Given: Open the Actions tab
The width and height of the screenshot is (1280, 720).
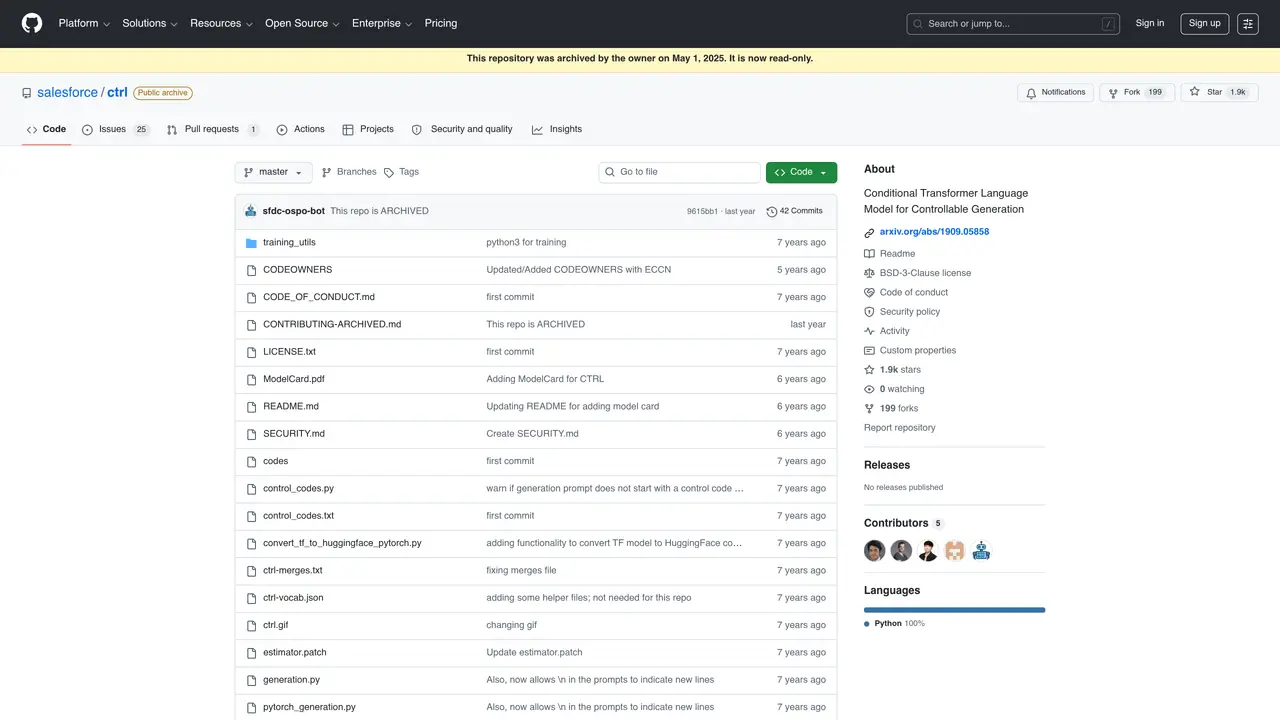Looking at the screenshot, I should (x=301, y=130).
